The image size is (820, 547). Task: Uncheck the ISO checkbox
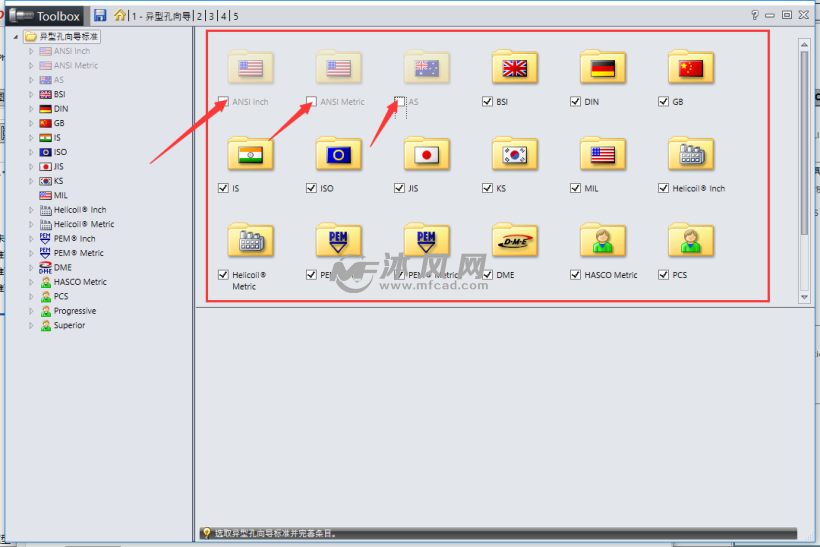pos(311,188)
